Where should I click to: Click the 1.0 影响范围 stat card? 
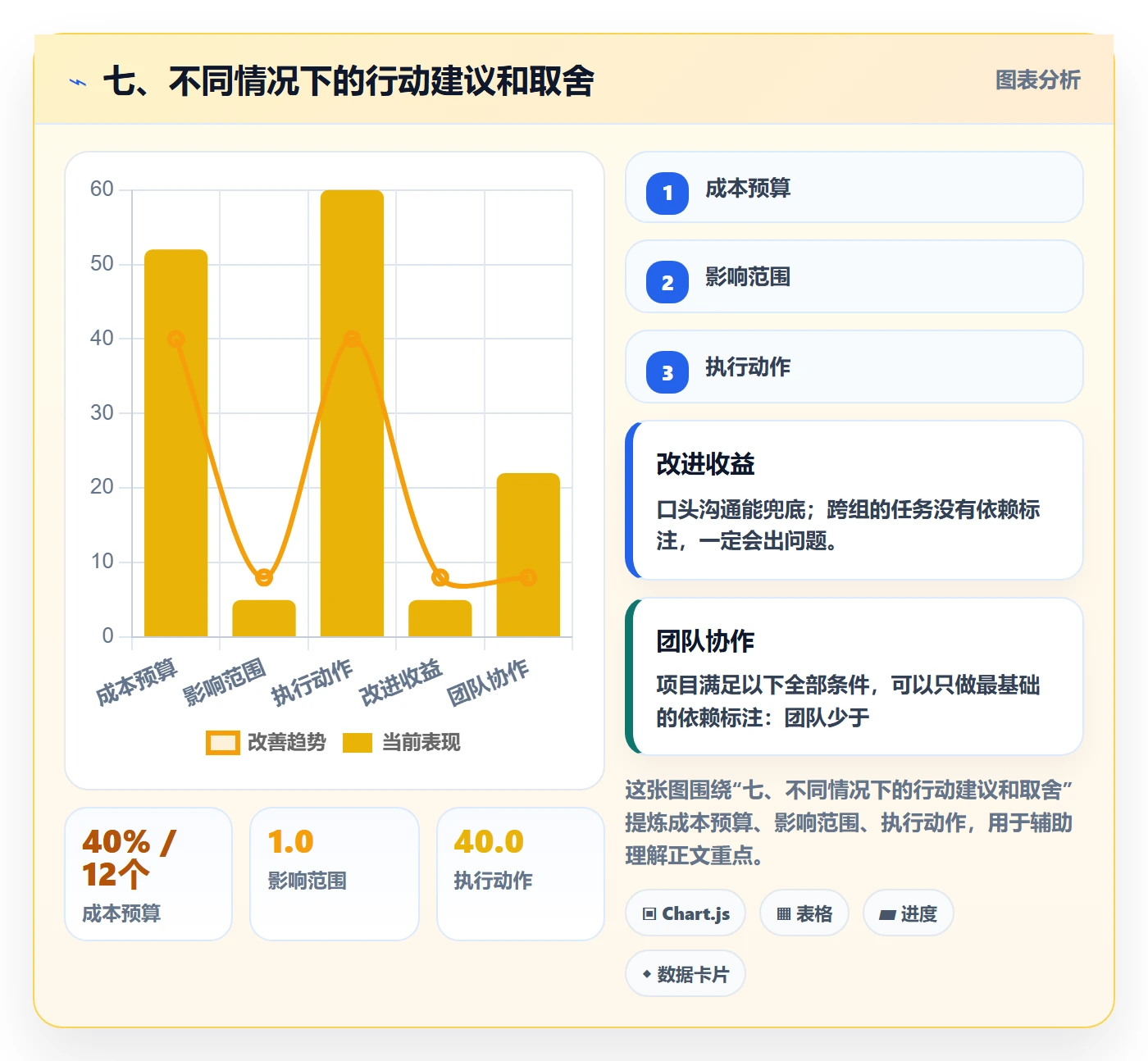pos(335,874)
